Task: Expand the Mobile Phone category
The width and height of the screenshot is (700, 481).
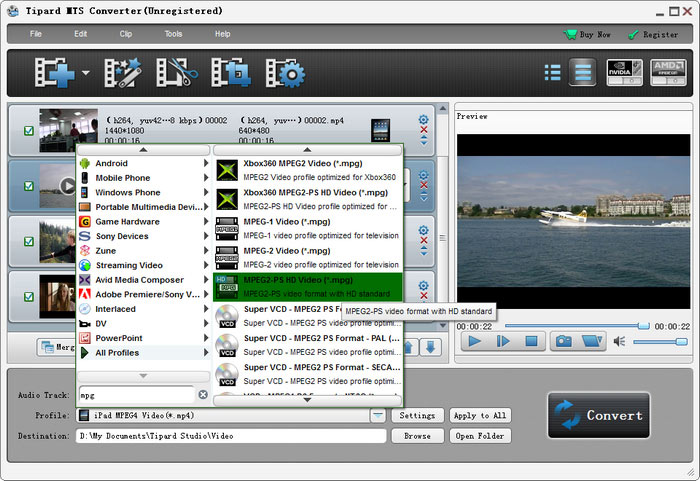Action: click(144, 178)
